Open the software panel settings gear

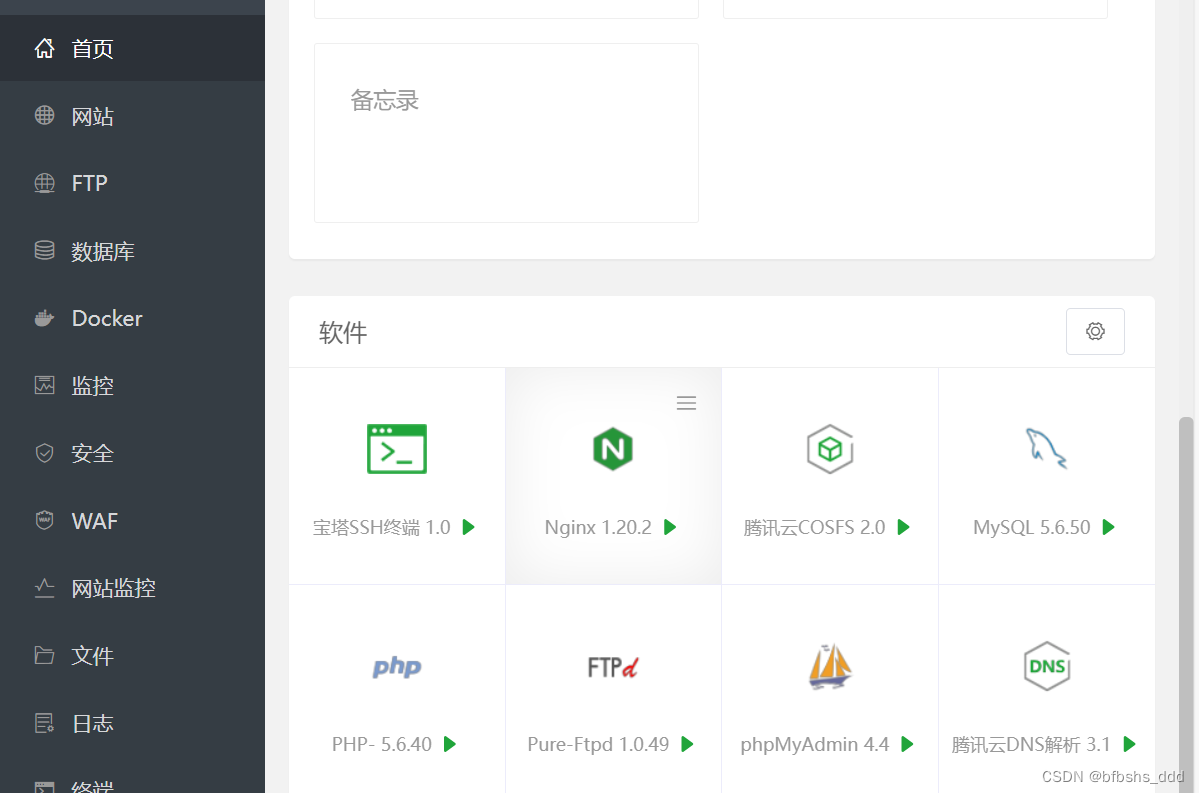[1095, 331]
